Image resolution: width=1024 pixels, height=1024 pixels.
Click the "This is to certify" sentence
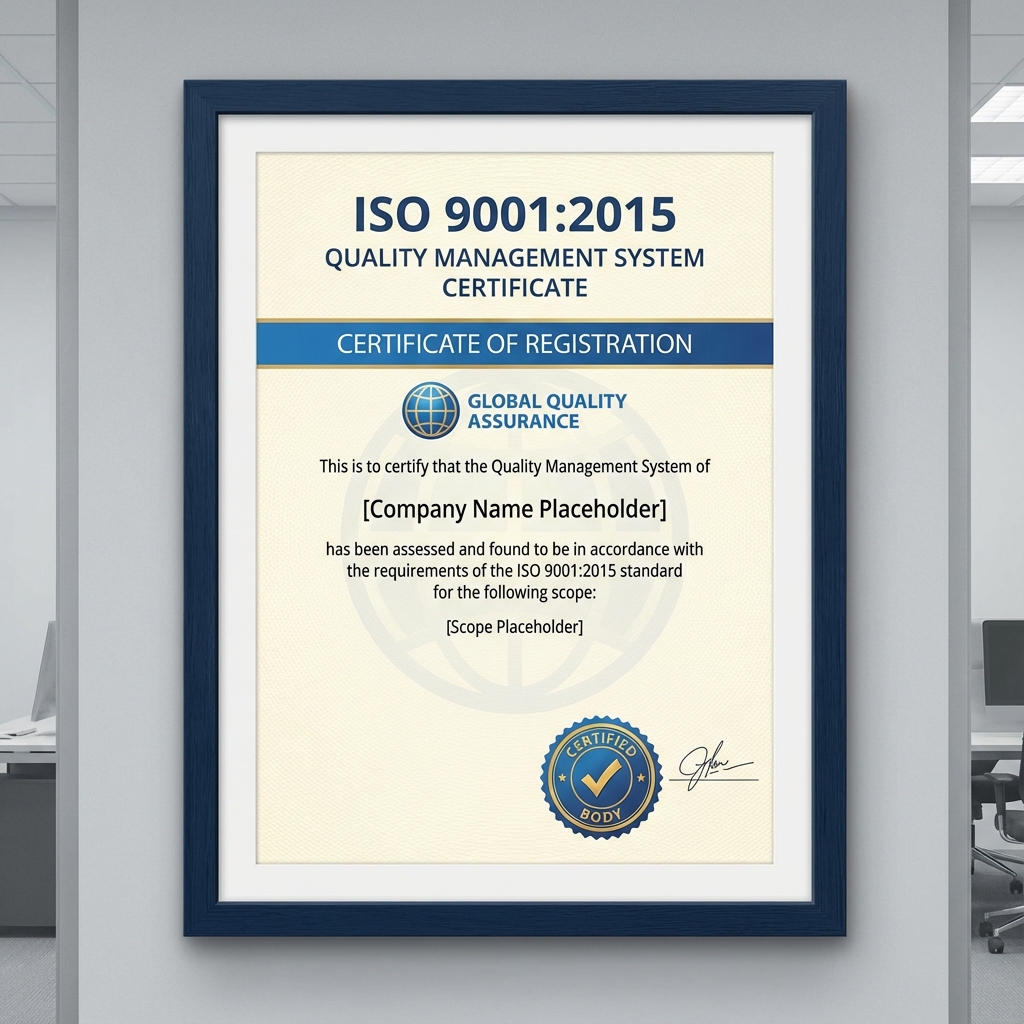click(x=514, y=466)
